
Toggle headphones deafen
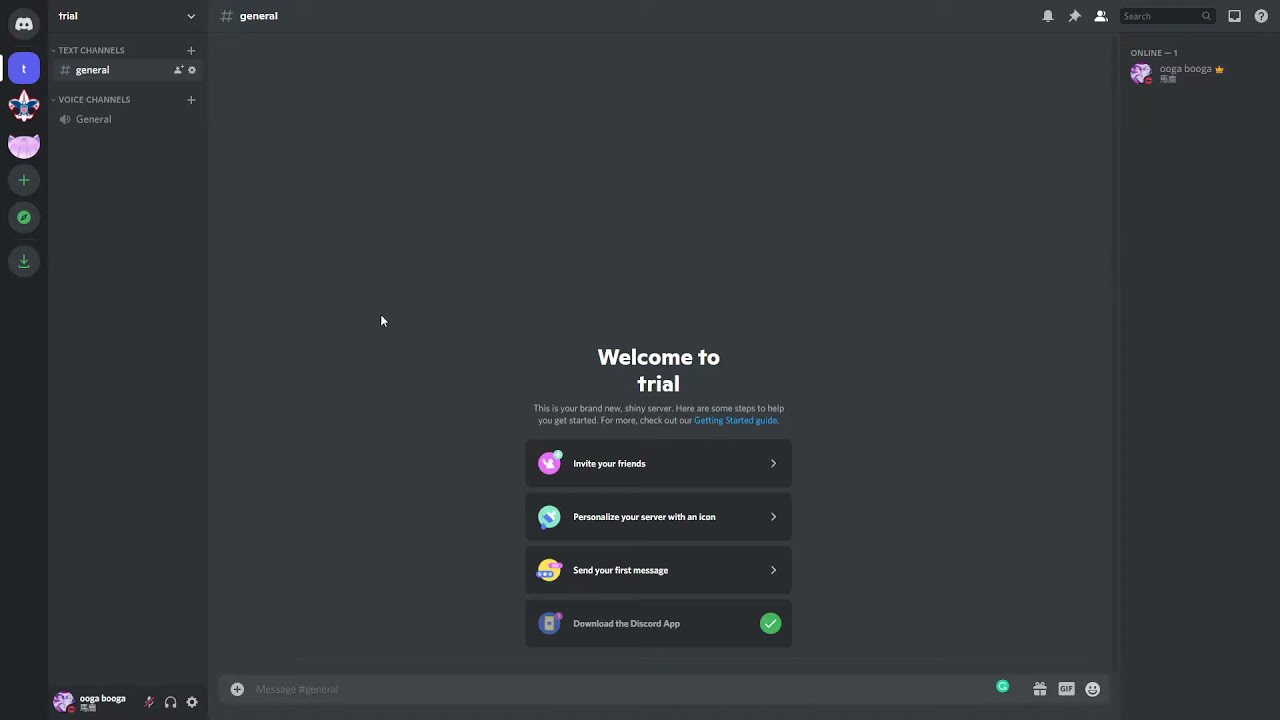(170, 702)
